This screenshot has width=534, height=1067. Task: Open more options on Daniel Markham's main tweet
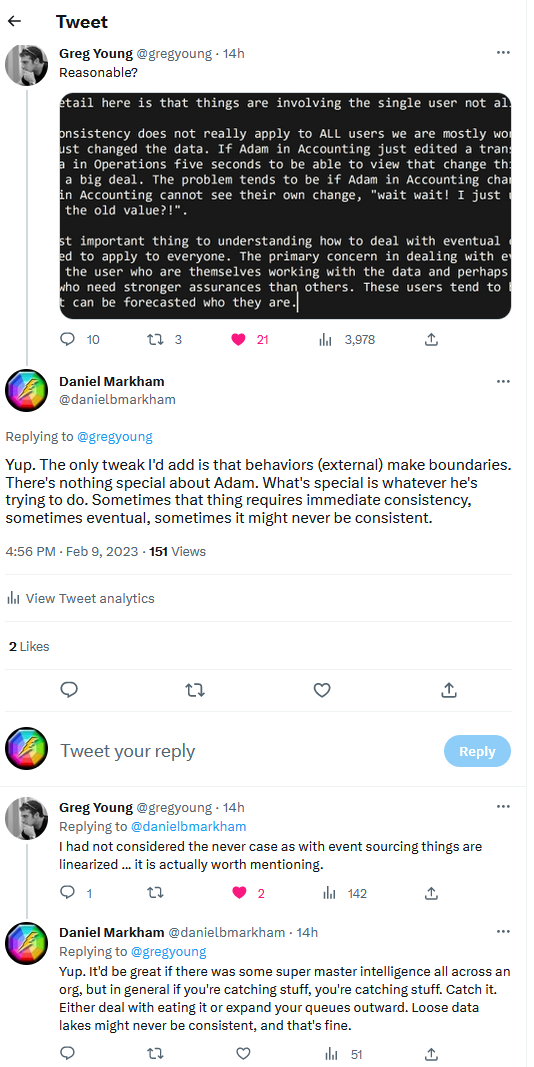point(503,381)
